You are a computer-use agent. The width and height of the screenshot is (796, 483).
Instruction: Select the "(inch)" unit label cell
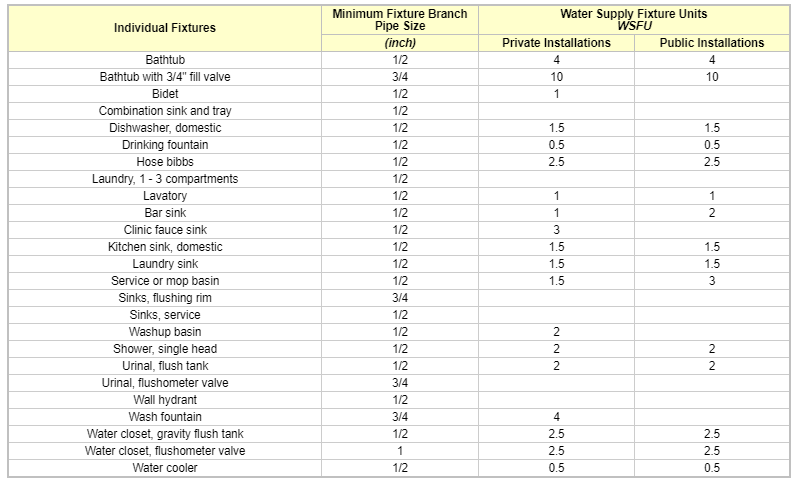click(400, 43)
